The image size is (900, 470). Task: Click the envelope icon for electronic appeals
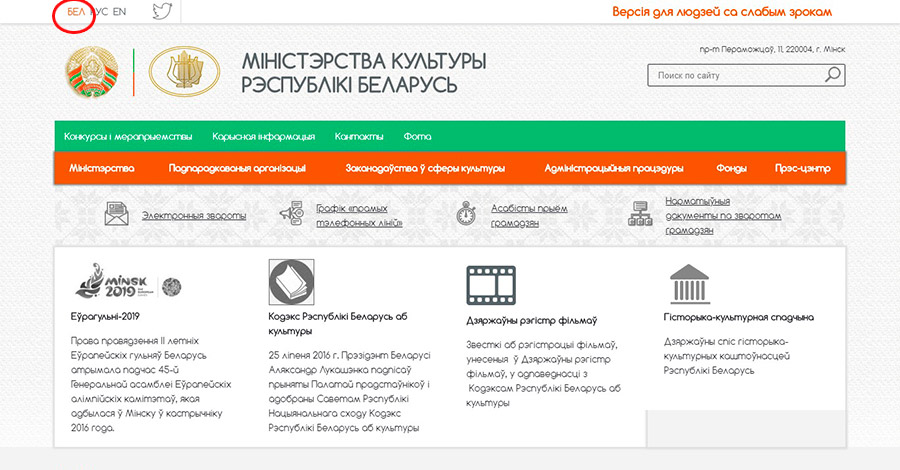pyautogui.click(x=118, y=214)
